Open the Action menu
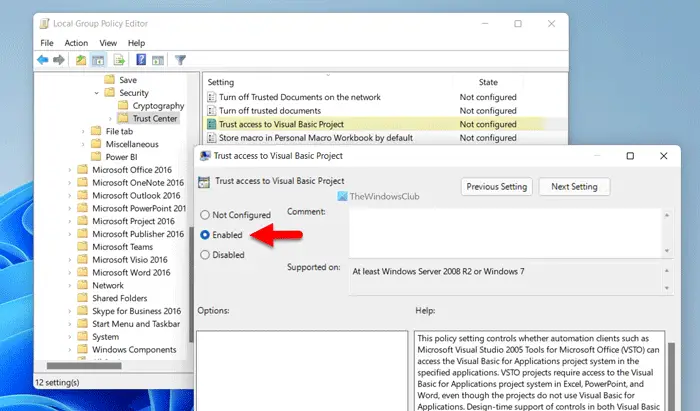 point(76,43)
